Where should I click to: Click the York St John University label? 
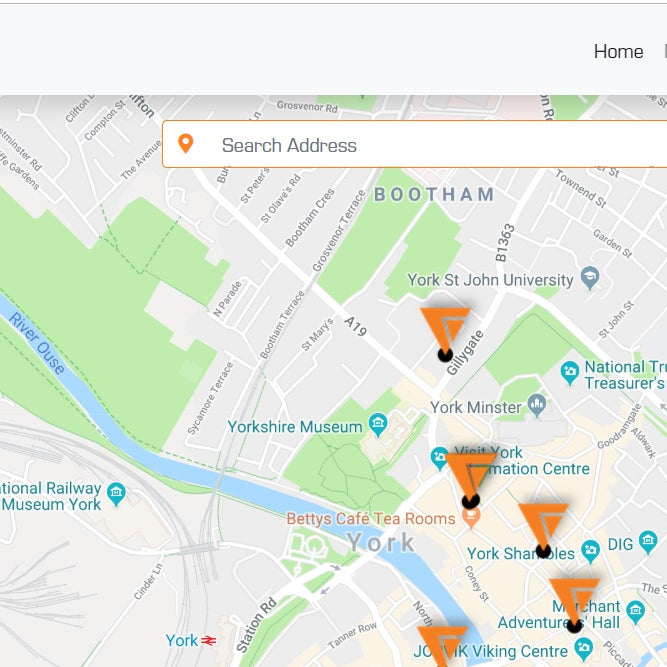(490, 280)
